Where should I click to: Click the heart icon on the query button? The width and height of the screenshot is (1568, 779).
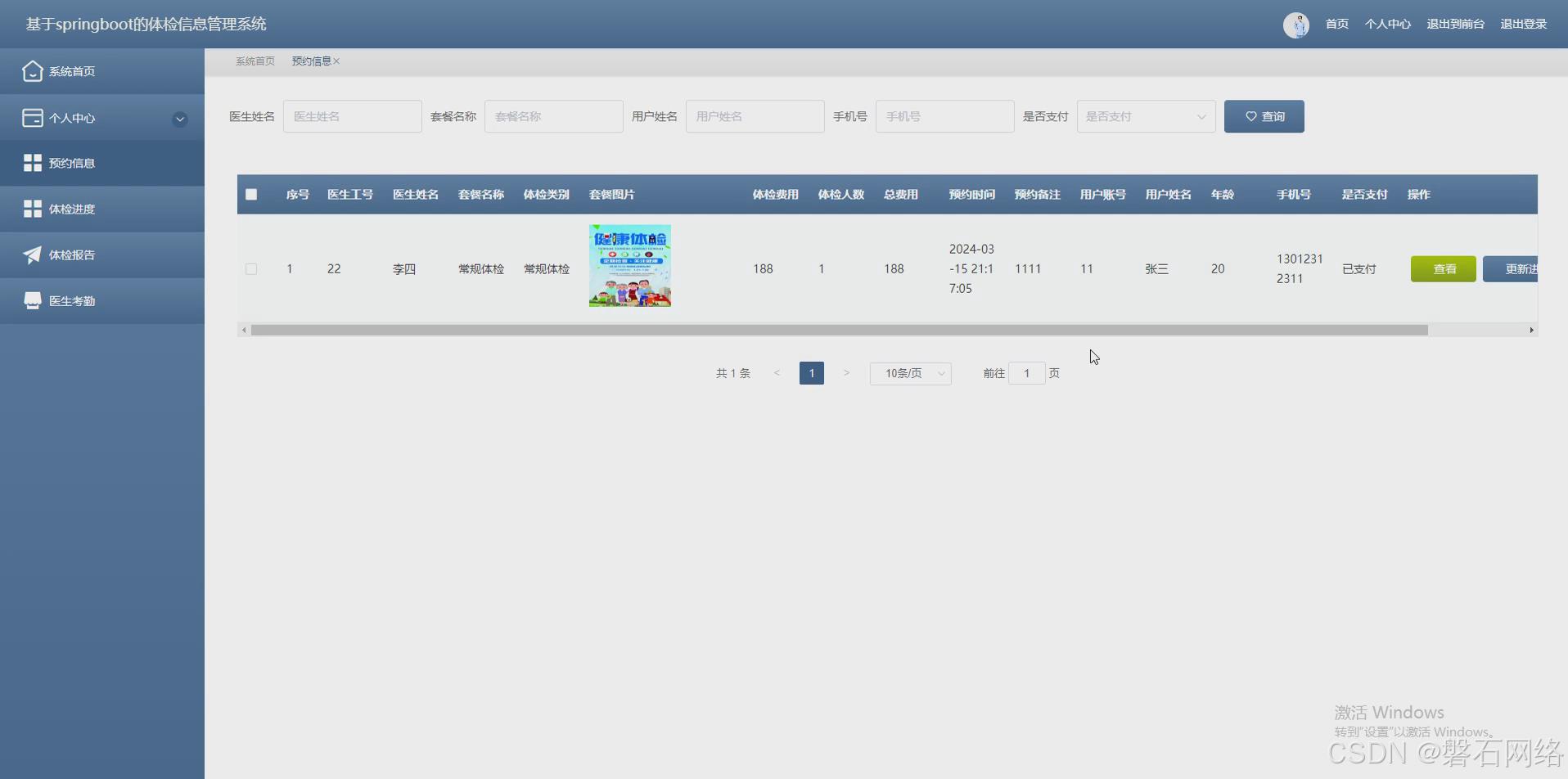pos(1252,116)
